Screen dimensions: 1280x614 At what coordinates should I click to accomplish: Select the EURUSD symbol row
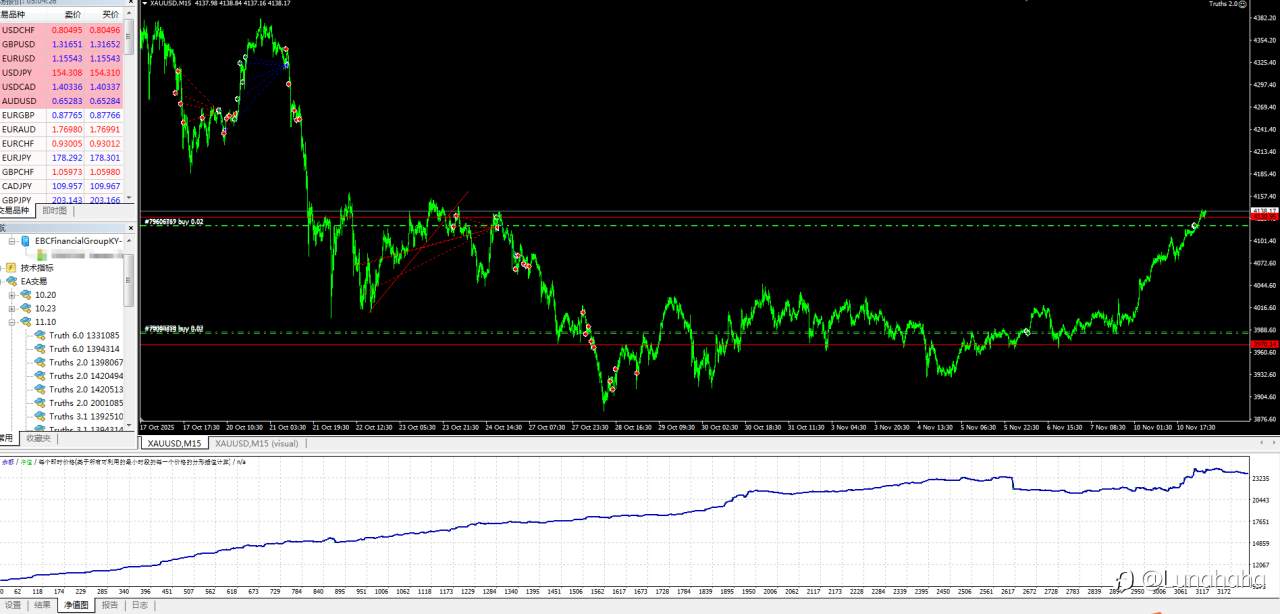[61, 58]
